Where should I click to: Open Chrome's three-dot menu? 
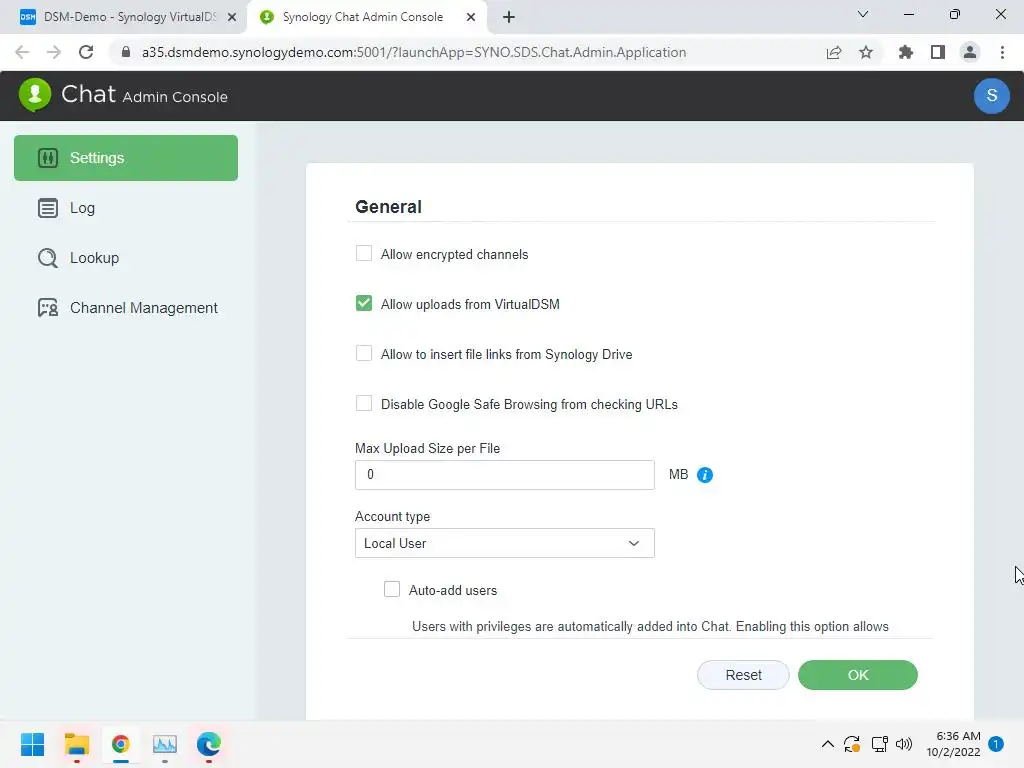(x=1002, y=52)
